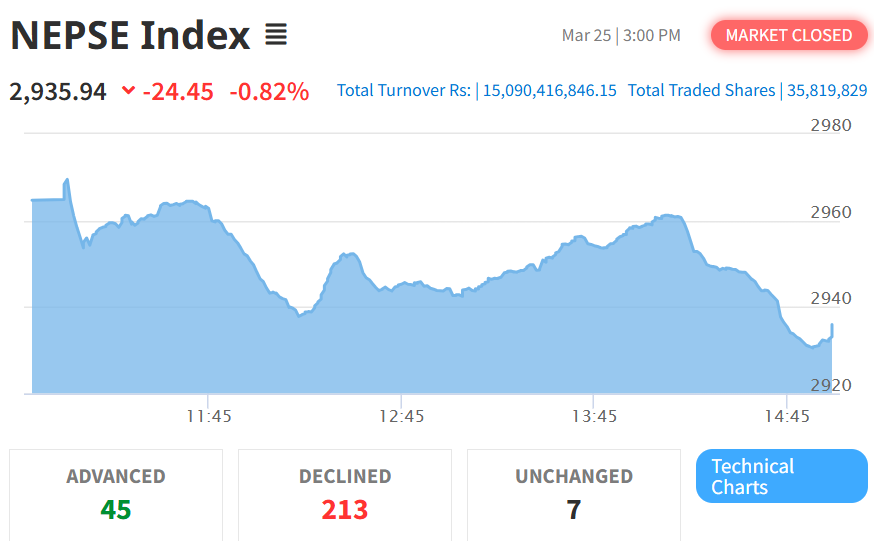Click the MARKET CLOSED badge
Screen dimensions: 874x541
point(788,35)
